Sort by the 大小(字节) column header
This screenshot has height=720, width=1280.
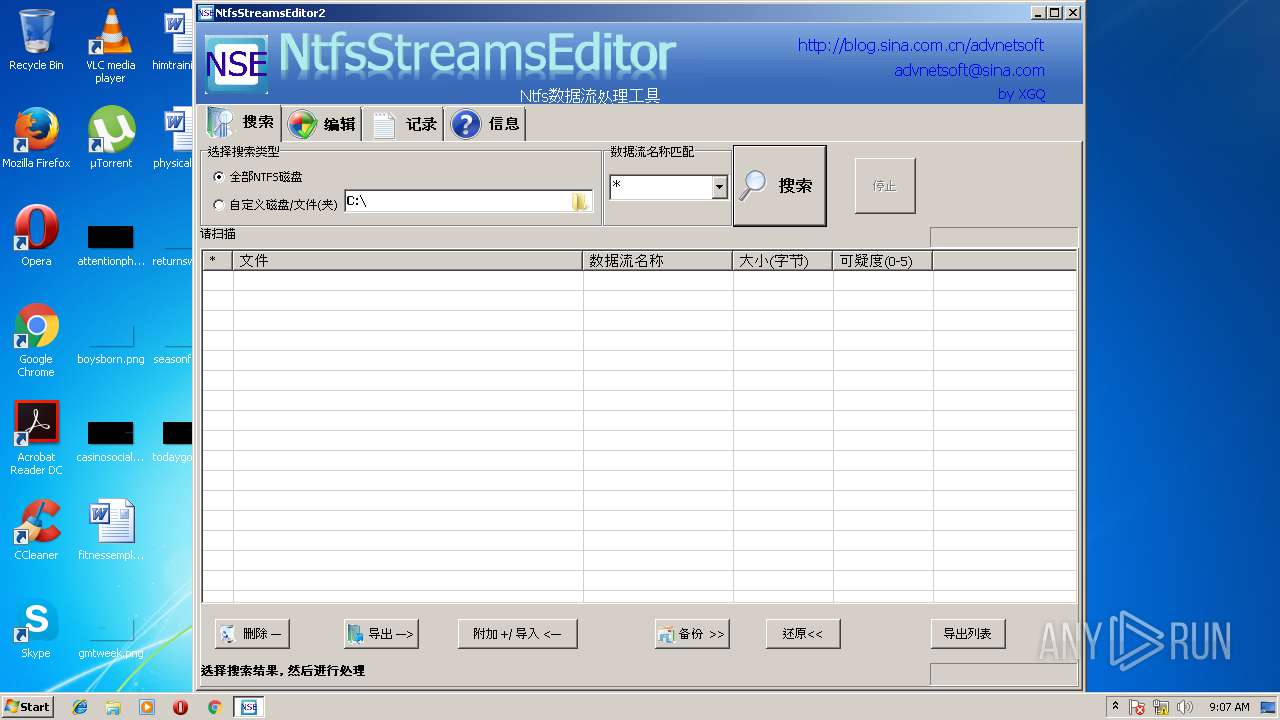pyautogui.click(x=783, y=261)
